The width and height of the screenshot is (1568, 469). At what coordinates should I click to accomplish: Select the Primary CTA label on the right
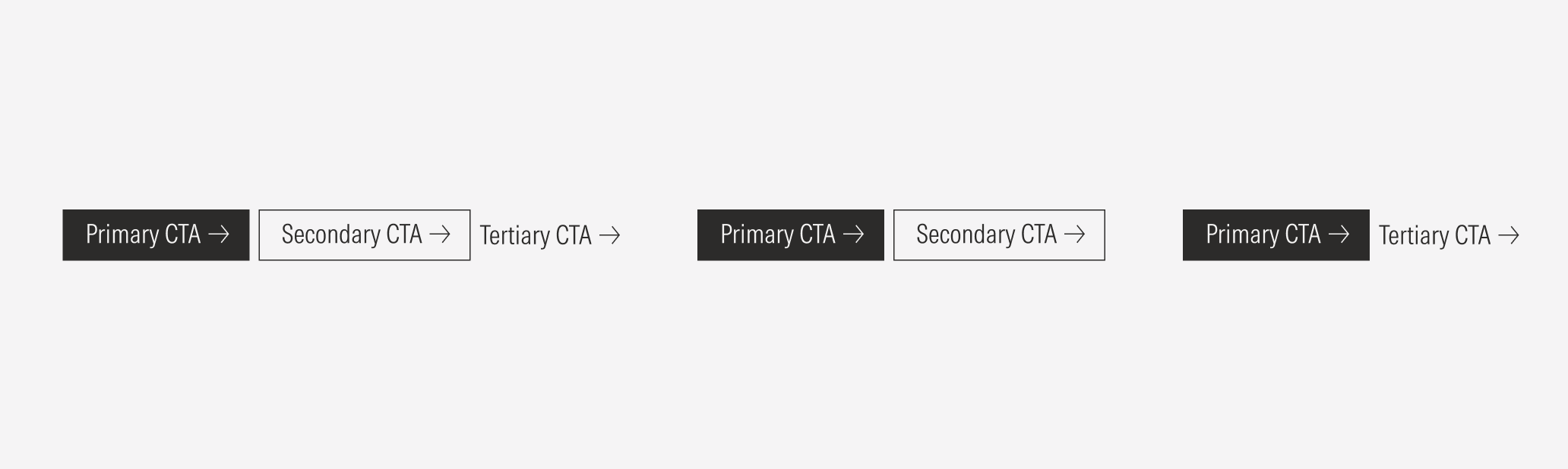(1263, 235)
